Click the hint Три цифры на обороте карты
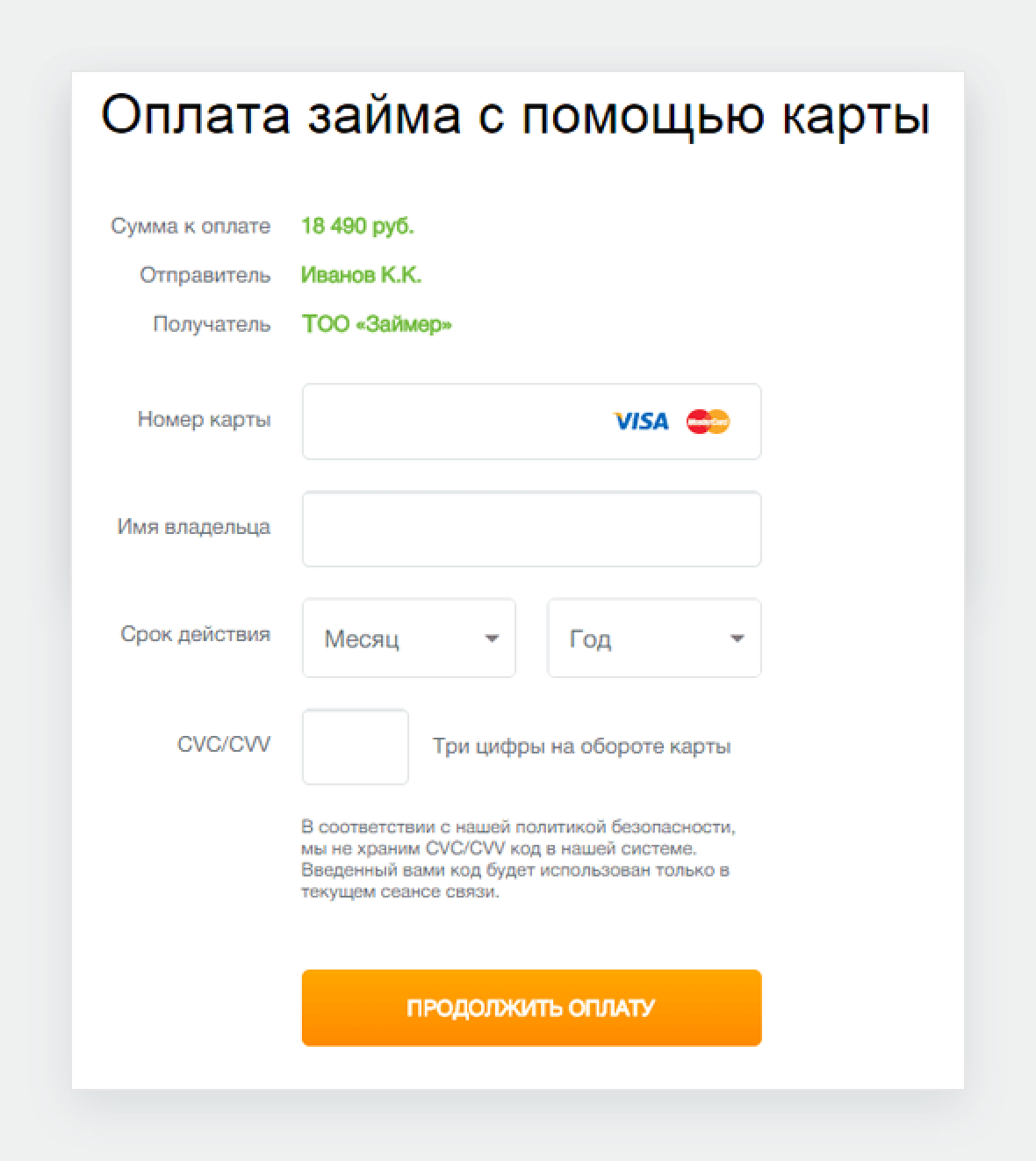Viewport: 1036px width, 1161px height. 581,746
